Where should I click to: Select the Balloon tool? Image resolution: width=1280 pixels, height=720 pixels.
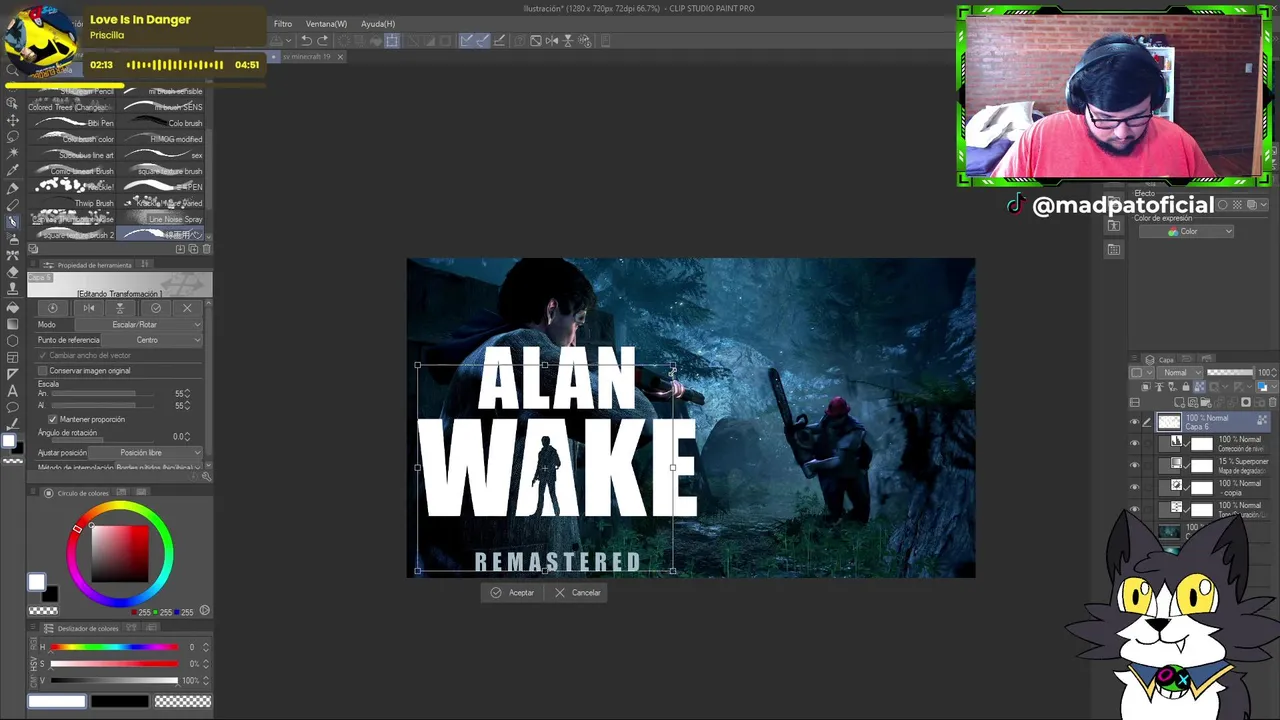12,409
